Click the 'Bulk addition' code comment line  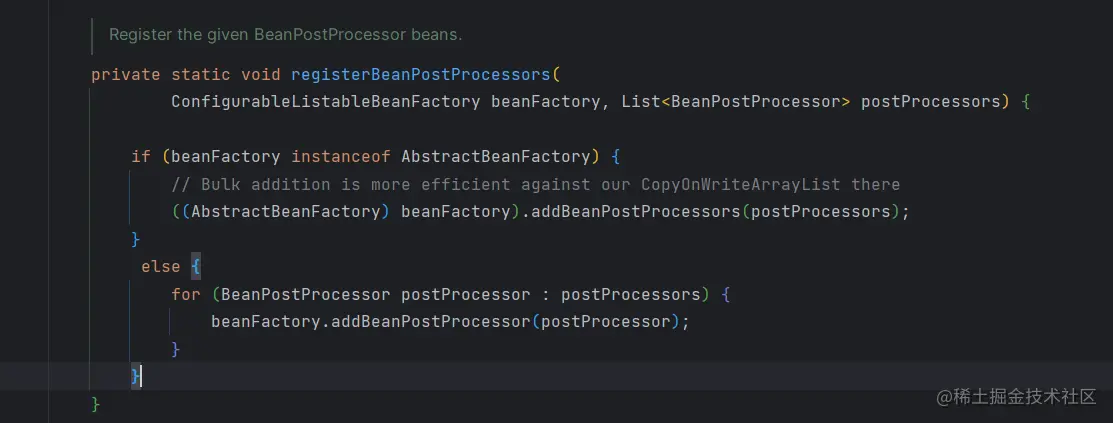(x=535, y=184)
